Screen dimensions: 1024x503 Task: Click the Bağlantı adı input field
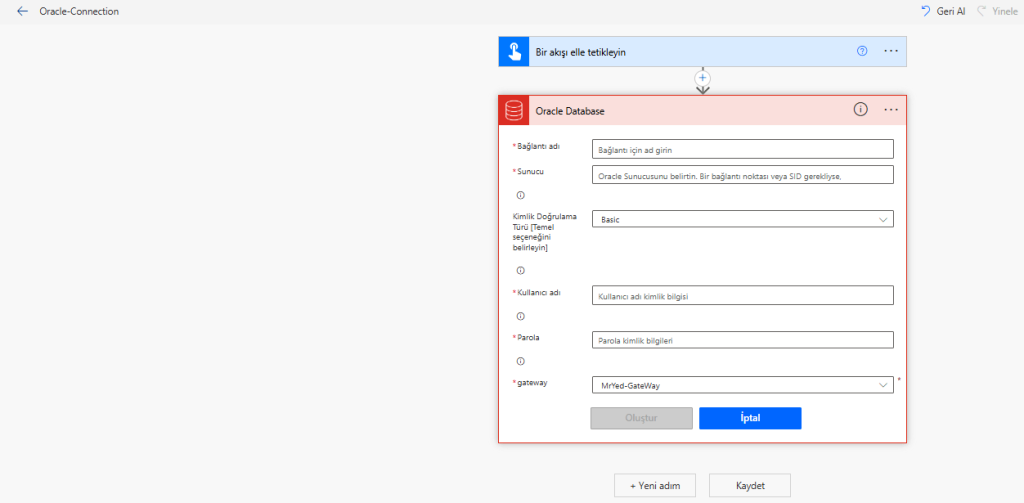742,149
